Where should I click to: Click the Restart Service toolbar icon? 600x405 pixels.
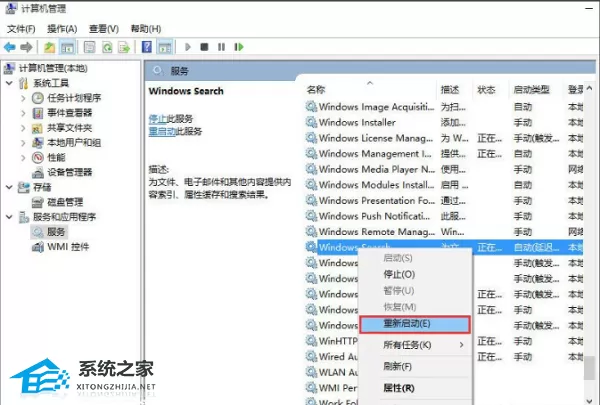(x=239, y=47)
